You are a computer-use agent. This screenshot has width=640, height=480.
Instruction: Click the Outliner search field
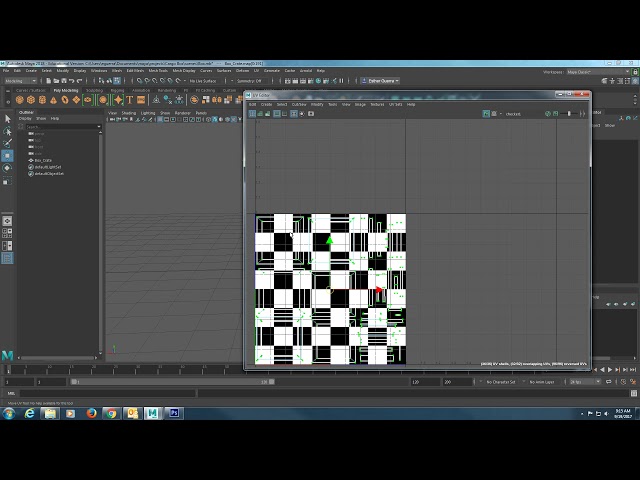pyautogui.click(x=60, y=127)
